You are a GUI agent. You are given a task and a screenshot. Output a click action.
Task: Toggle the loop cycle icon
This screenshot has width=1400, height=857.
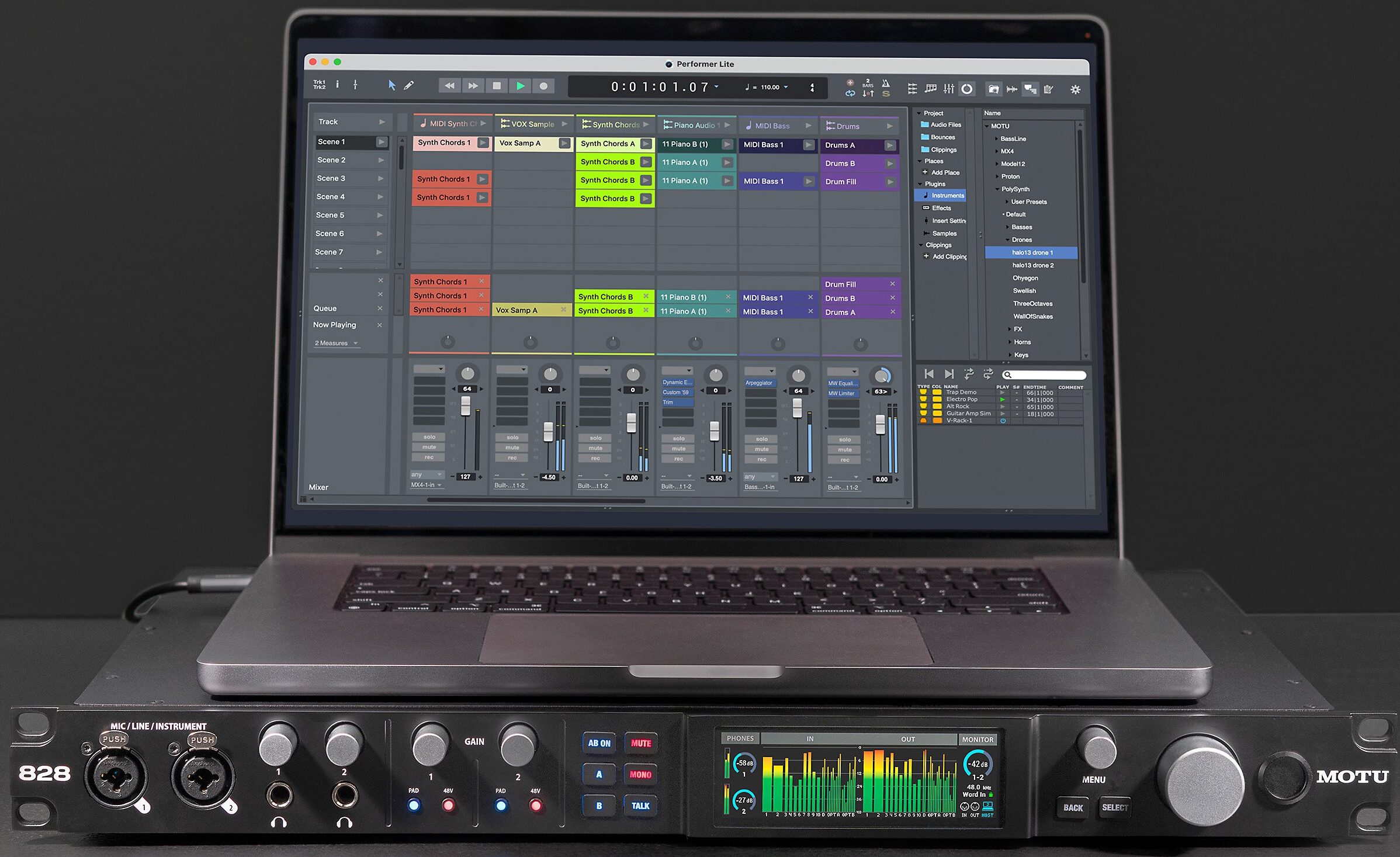pyautogui.click(x=850, y=93)
